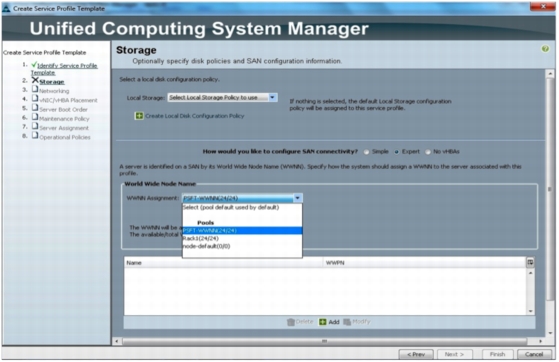This screenshot has width=559, height=362.
Task: Click the horizontal scrollbar left arrow
Action: coord(117,341)
